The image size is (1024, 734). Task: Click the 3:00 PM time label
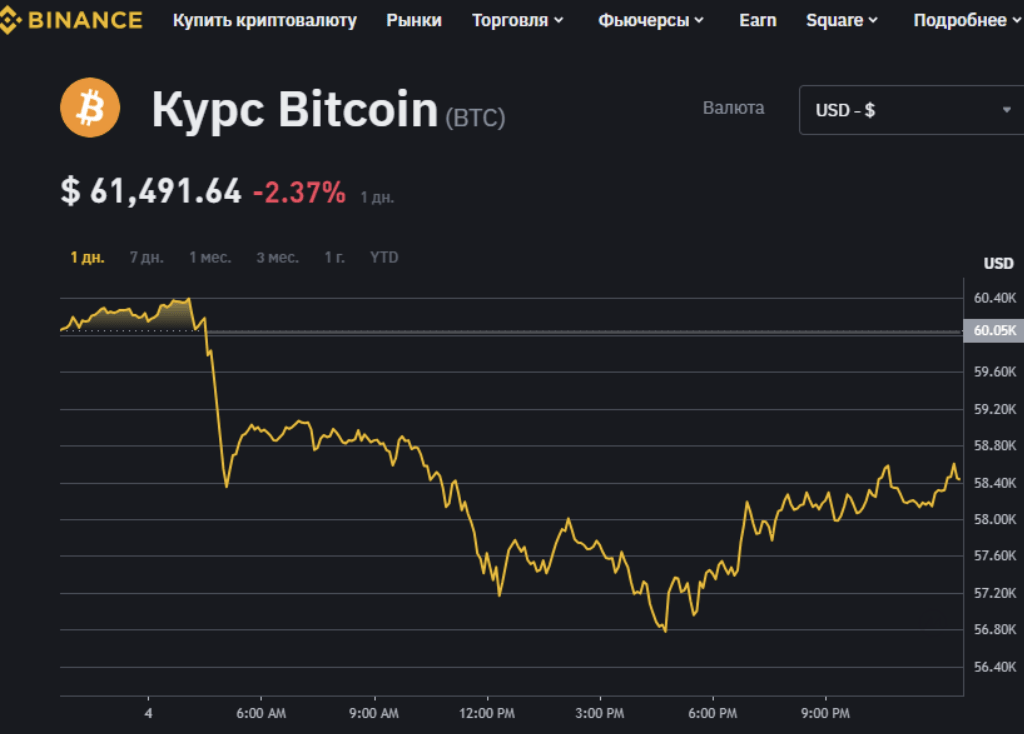600,713
